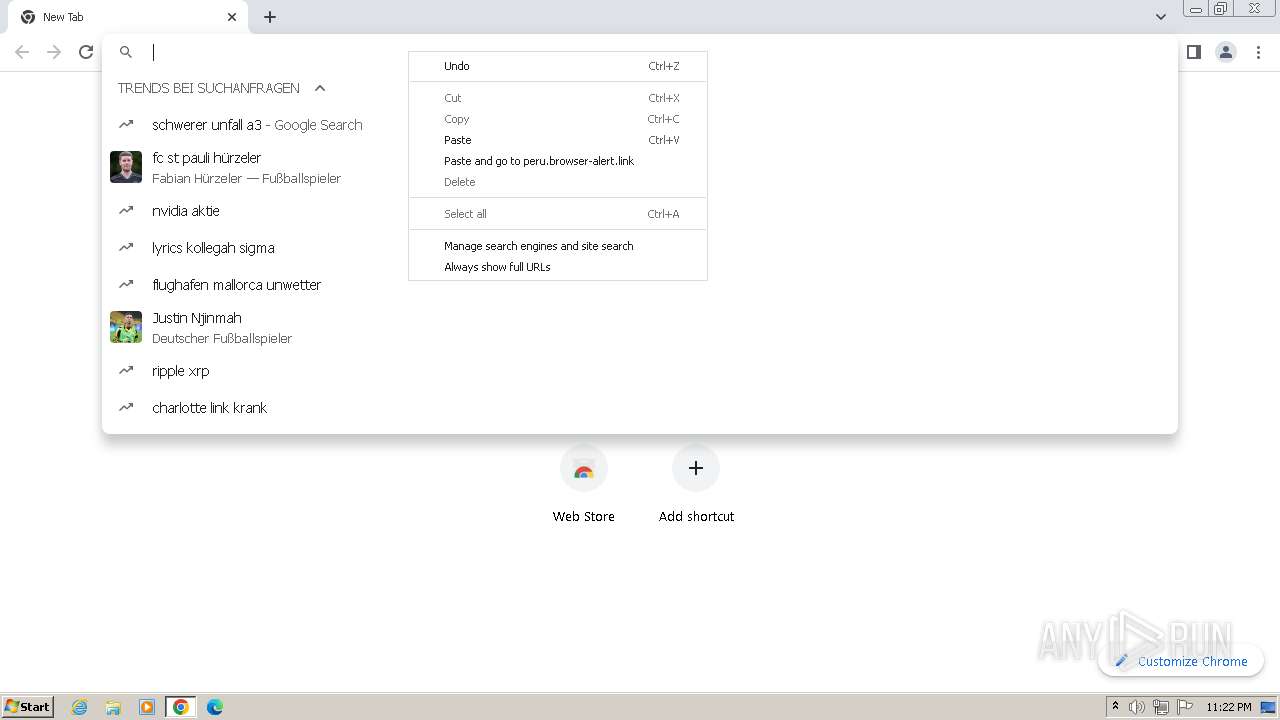Open Chrome's three-dot menu
Screen dimensions: 1280x720
1258,52
